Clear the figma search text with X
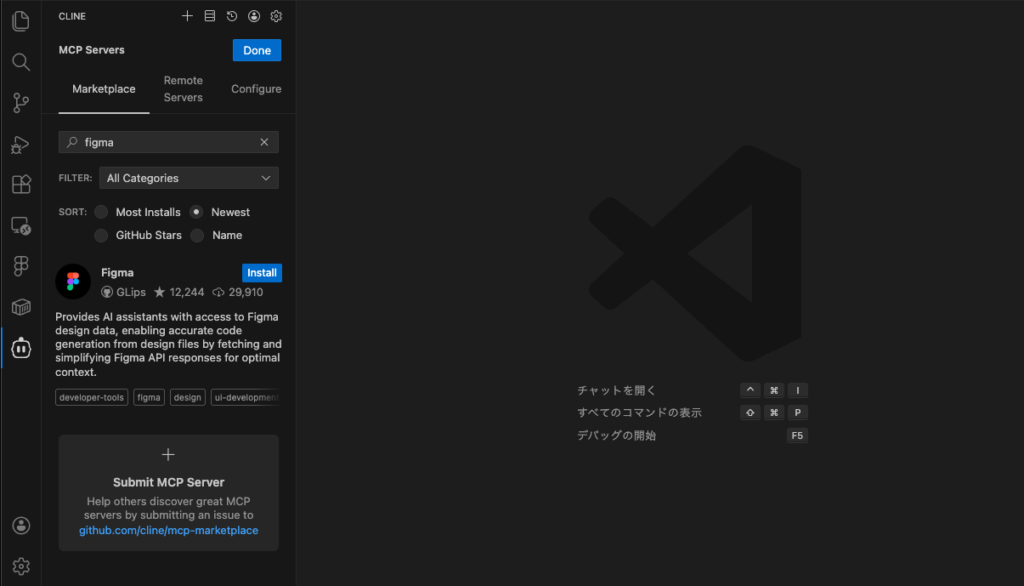 264,142
